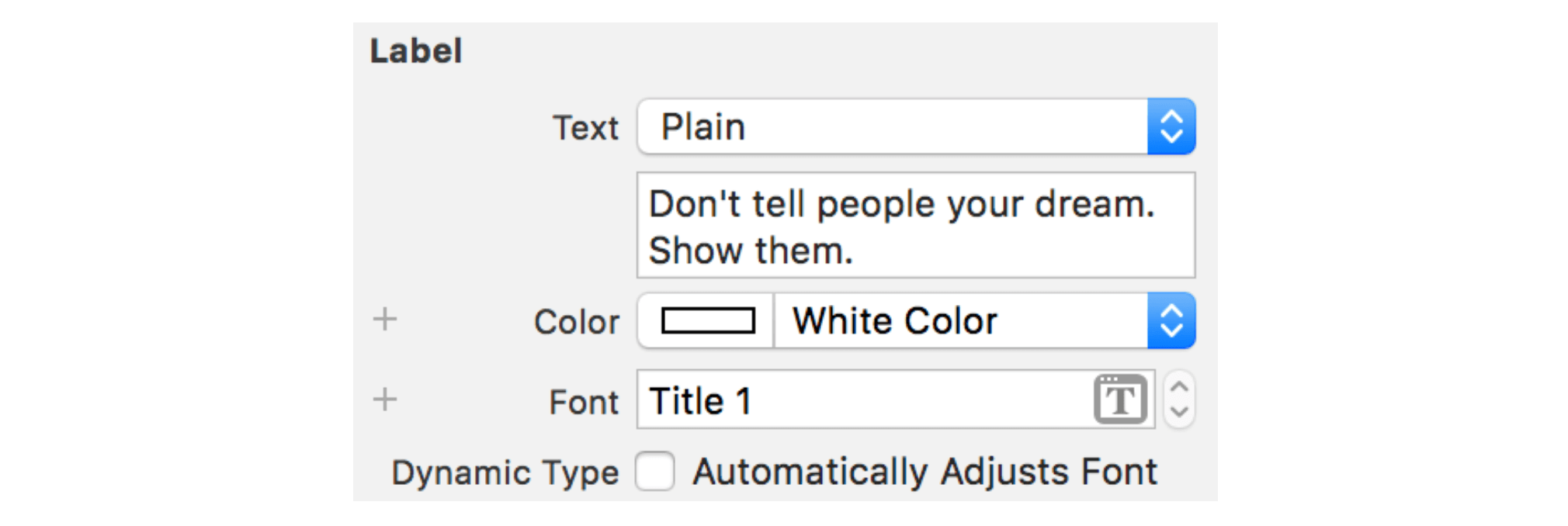1568x526 pixels.
Task: Click the Label section header
Action: coord(416,51)
